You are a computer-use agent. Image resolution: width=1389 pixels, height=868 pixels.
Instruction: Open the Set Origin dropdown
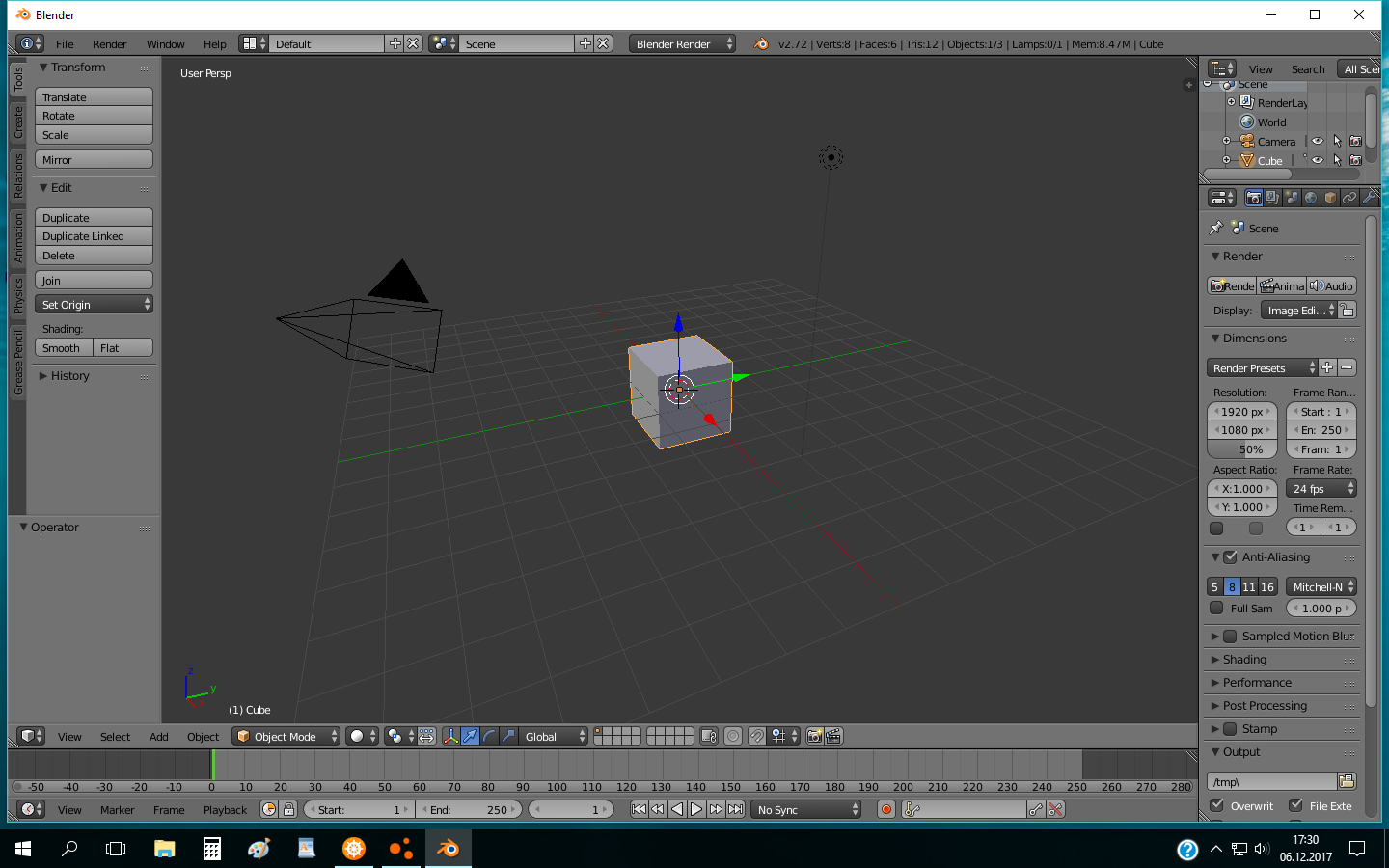pos(94,304)
